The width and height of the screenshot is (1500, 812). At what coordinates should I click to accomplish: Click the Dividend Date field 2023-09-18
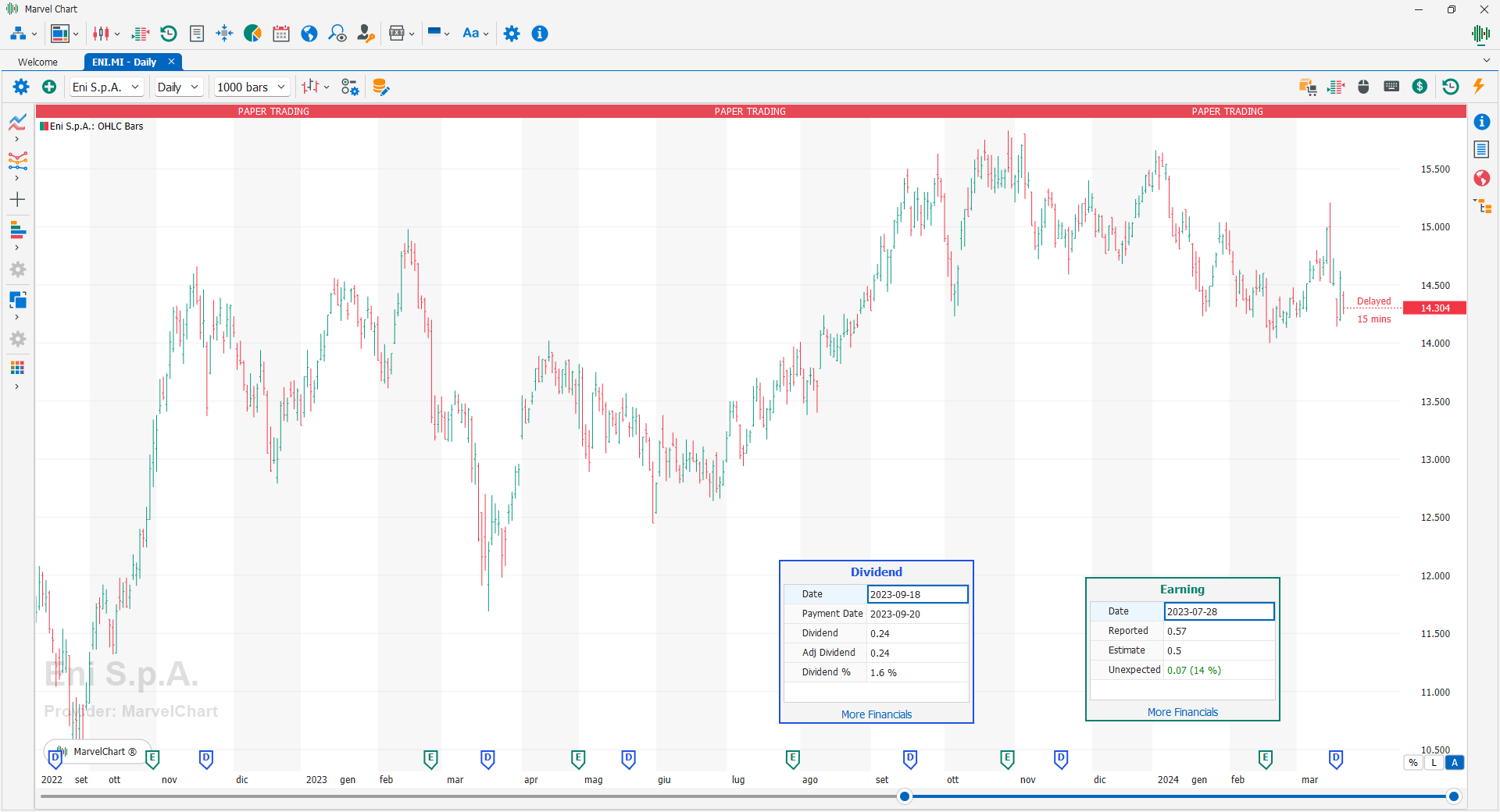[x=917, y=594]
